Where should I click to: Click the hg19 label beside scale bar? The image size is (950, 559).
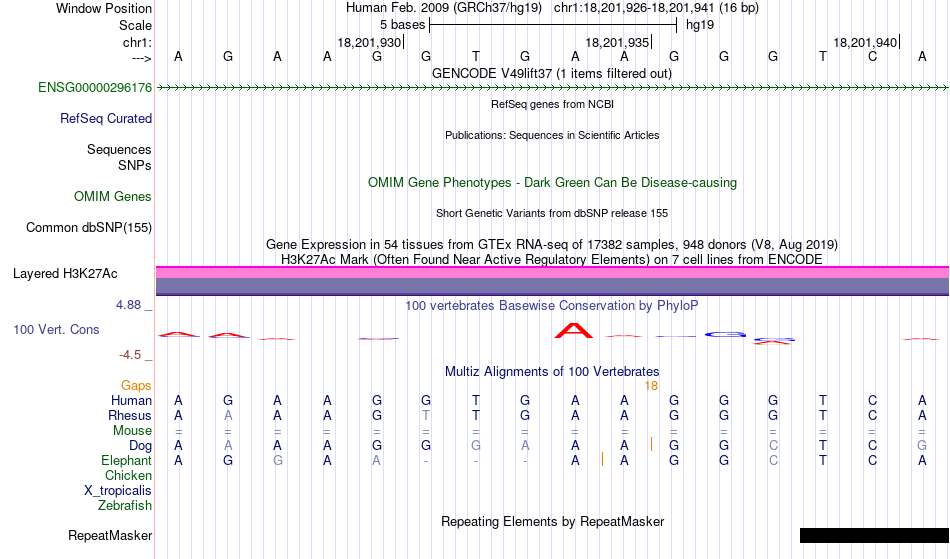coord(700,25)
